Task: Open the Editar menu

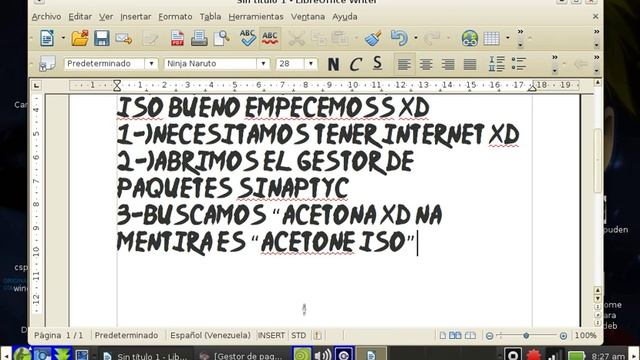Action: [x=80, y=17]
